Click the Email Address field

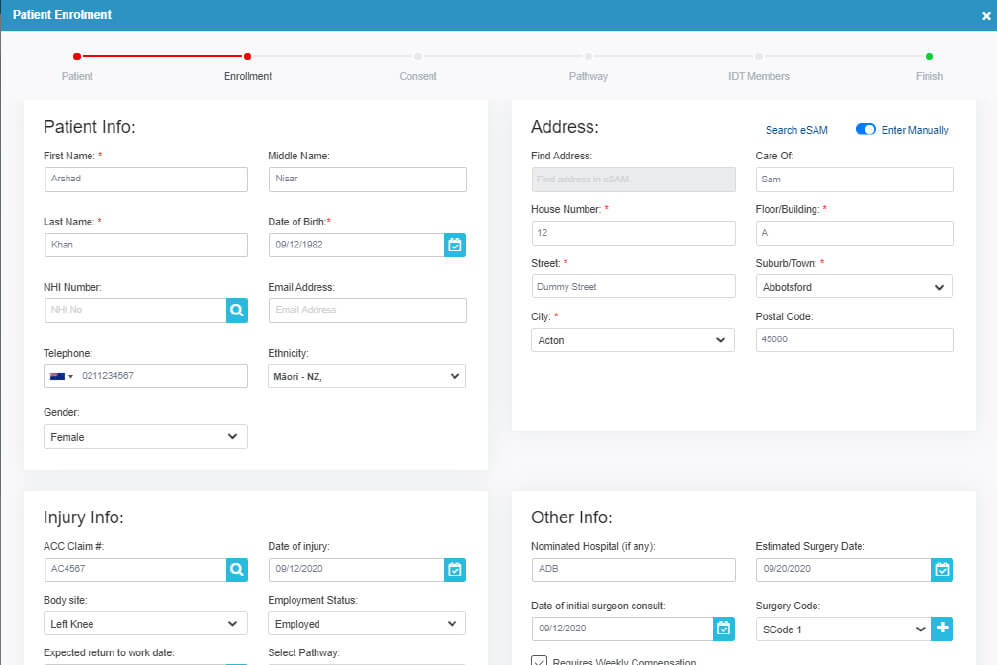click(x=368, y=310)
